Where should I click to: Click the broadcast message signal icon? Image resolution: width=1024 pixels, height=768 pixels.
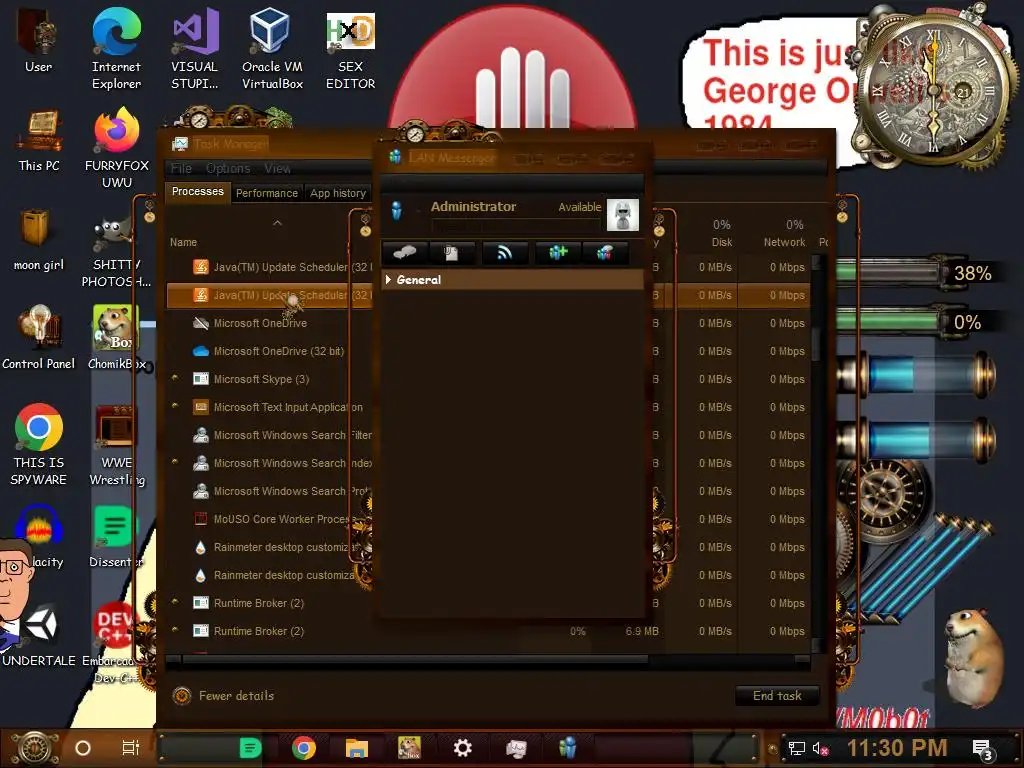click(504, 253)
